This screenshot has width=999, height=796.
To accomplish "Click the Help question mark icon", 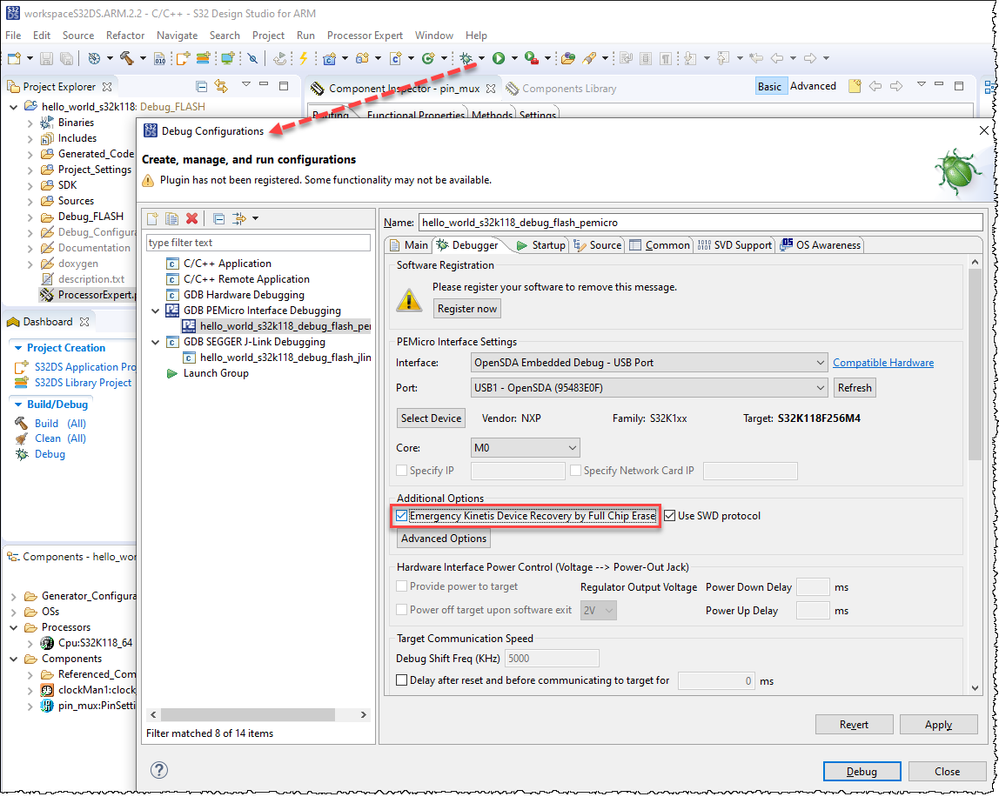I will point(159,770).
